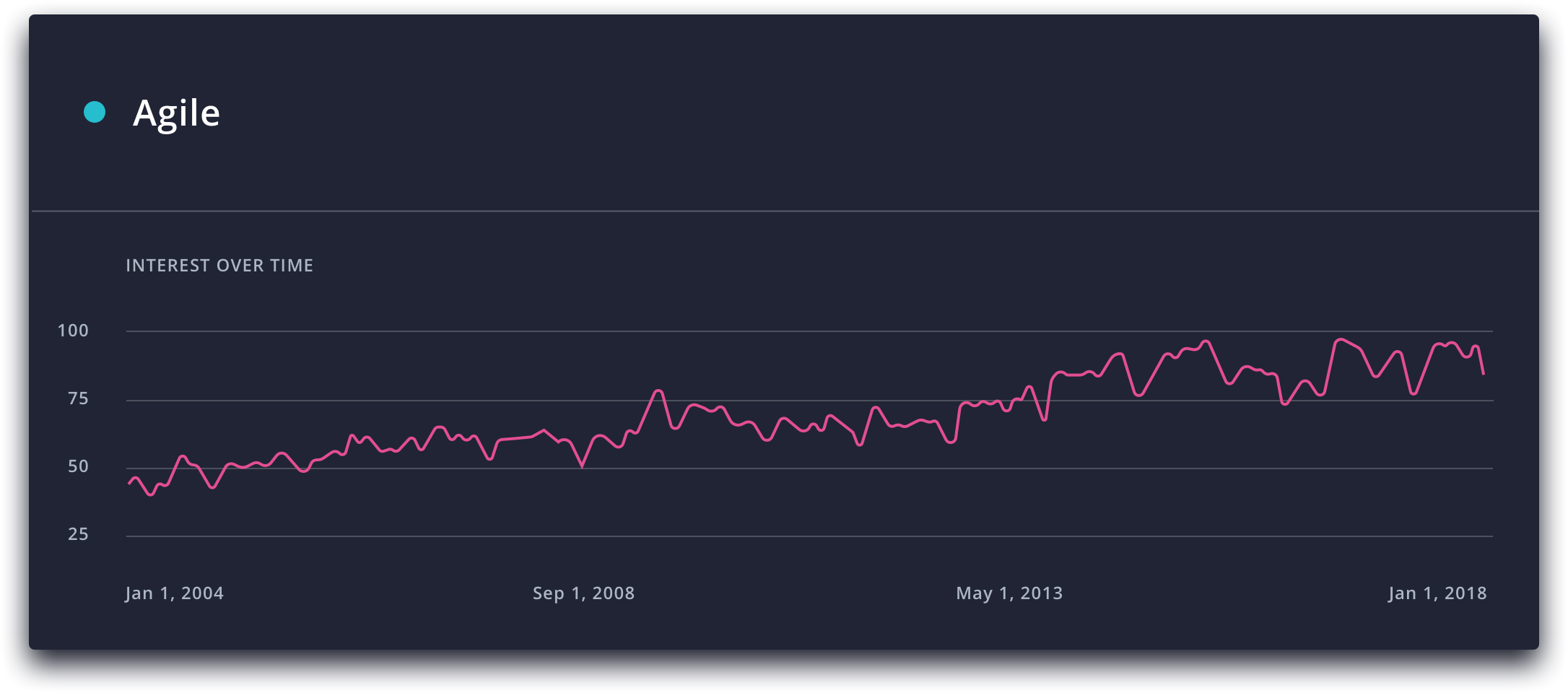
Task: Click the INTEREST OVER TIME label
Action: (219, 266)
